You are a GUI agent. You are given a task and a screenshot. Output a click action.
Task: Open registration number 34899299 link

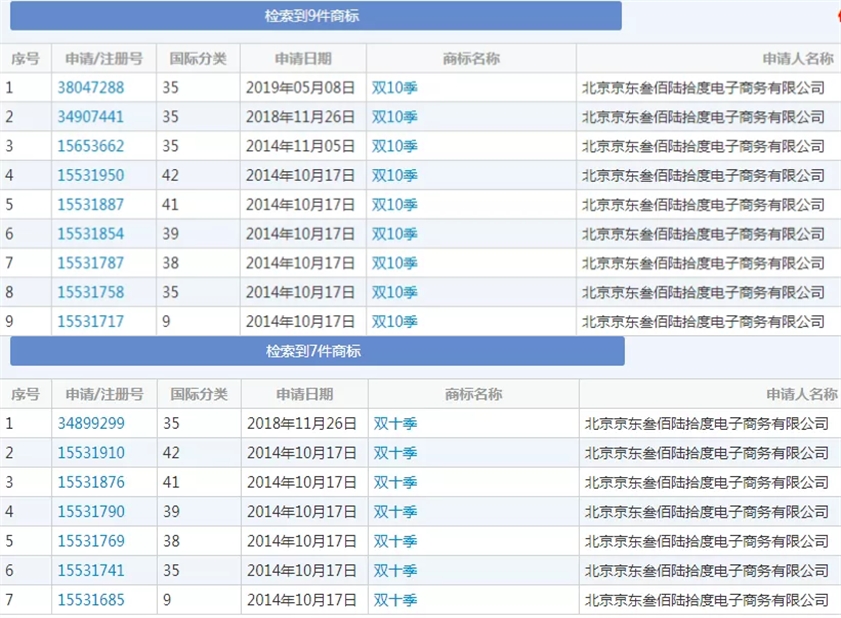coord(91,423)
